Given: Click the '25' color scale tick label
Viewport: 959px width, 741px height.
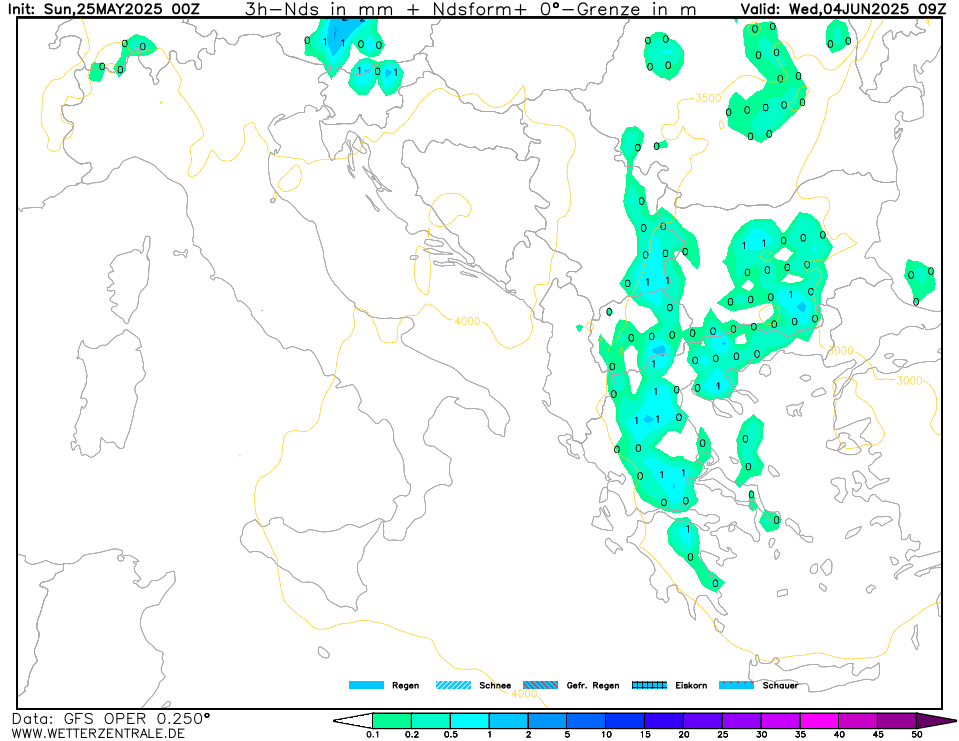Looking at the screenshot, I should [722, 734].
